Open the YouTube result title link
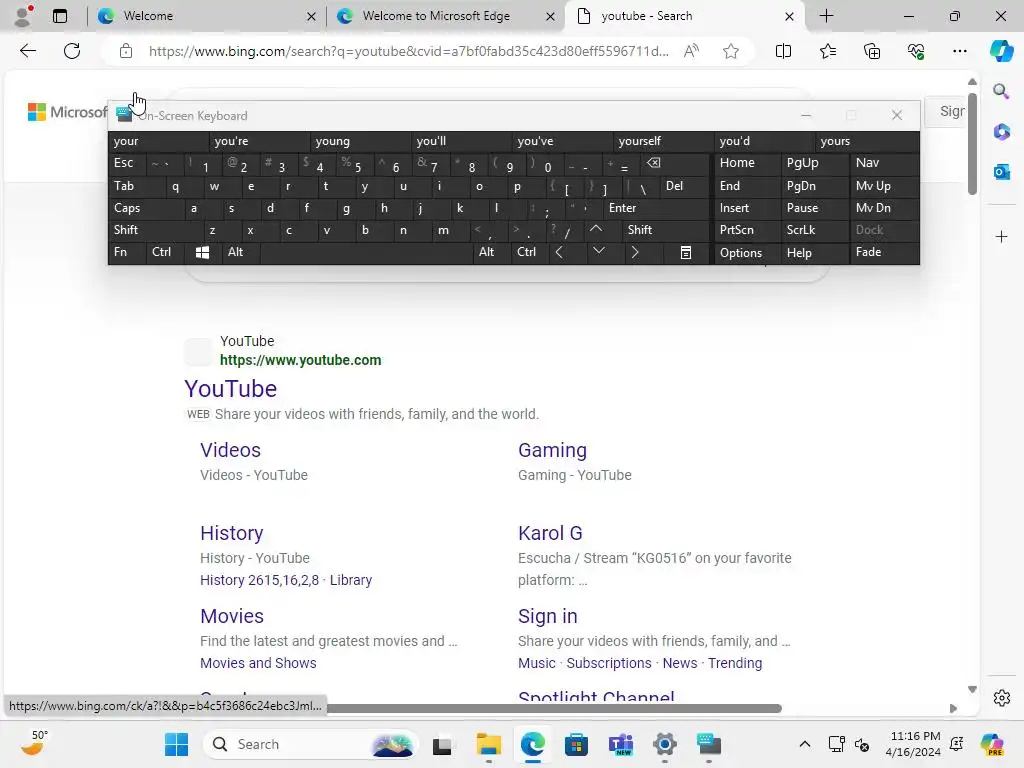The width and height of the screenshot is (1024, 768). [231, 389]
